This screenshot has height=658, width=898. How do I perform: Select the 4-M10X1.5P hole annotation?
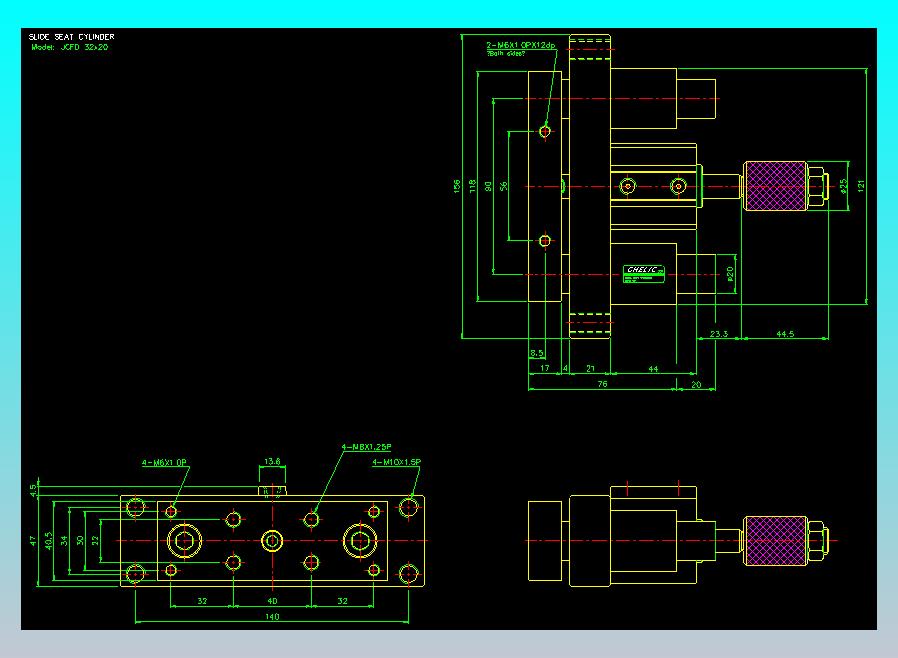(396, 462)
